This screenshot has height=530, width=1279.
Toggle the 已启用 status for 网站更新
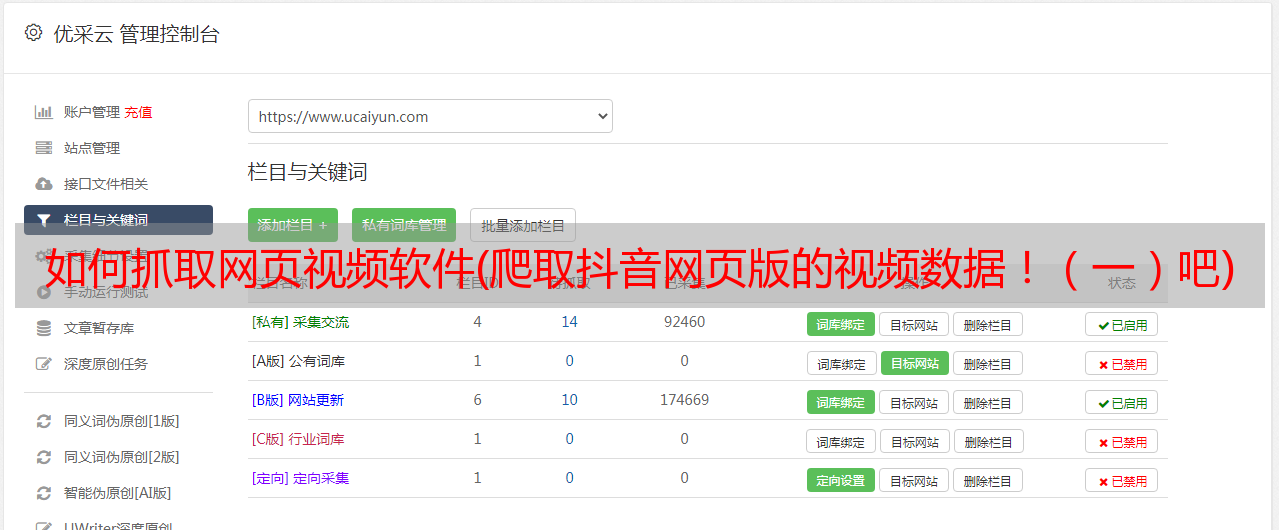[x=1122, y=402]
